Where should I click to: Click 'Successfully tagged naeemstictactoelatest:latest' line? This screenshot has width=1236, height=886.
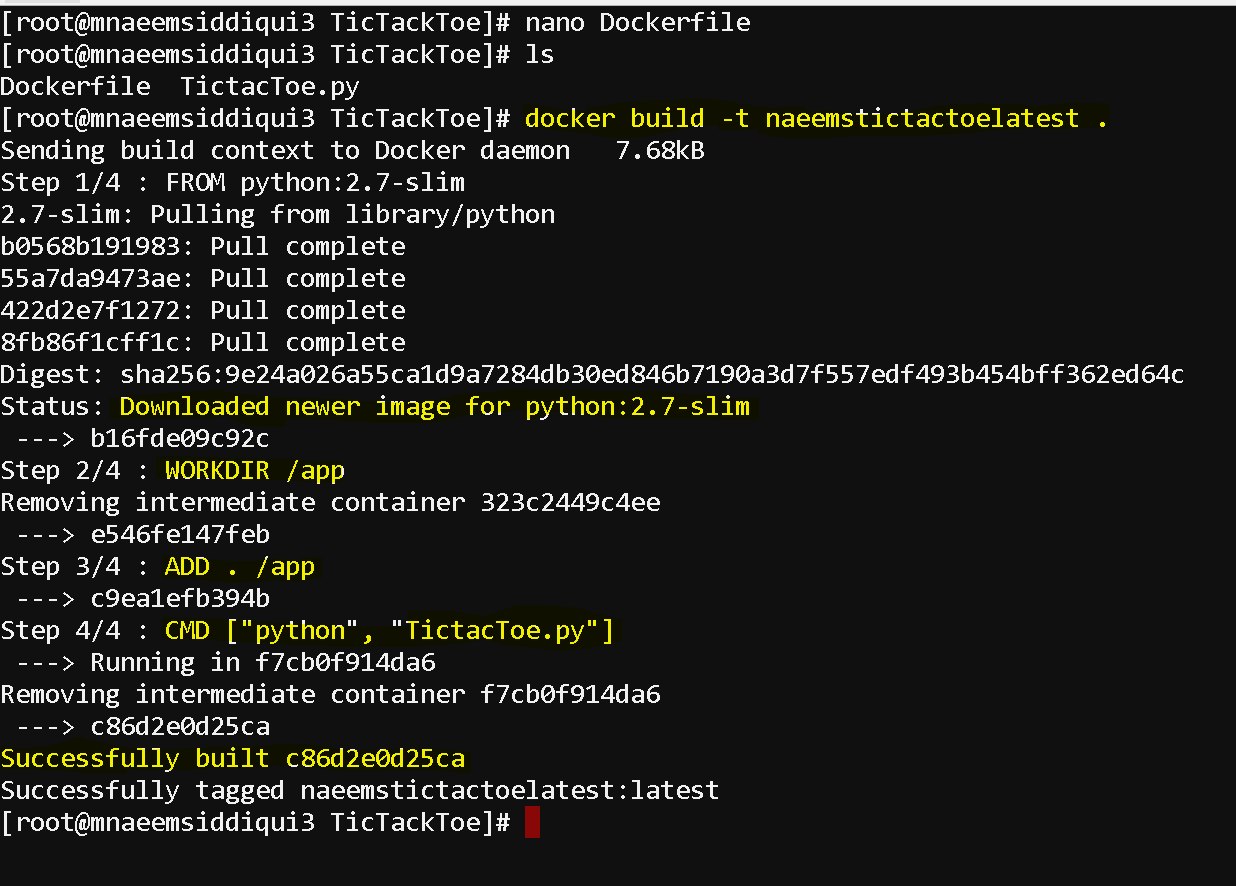pos(360,790)
